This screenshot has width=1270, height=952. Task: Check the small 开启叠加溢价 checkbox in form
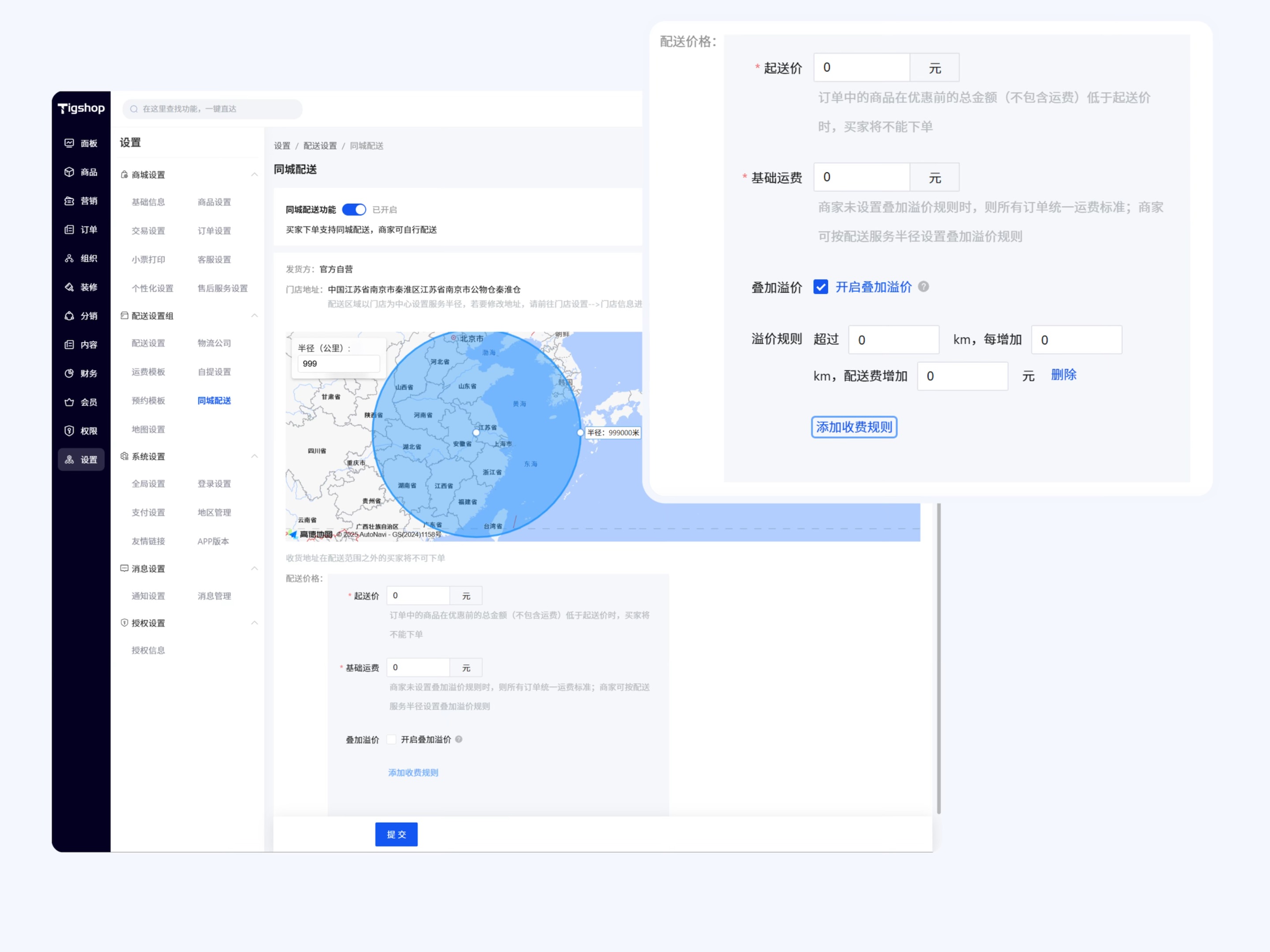point(392,739)
